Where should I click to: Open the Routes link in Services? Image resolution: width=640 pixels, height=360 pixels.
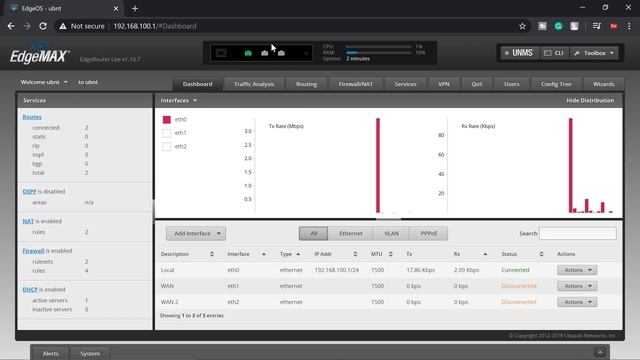pyautogui.click(x=32, y=117)
